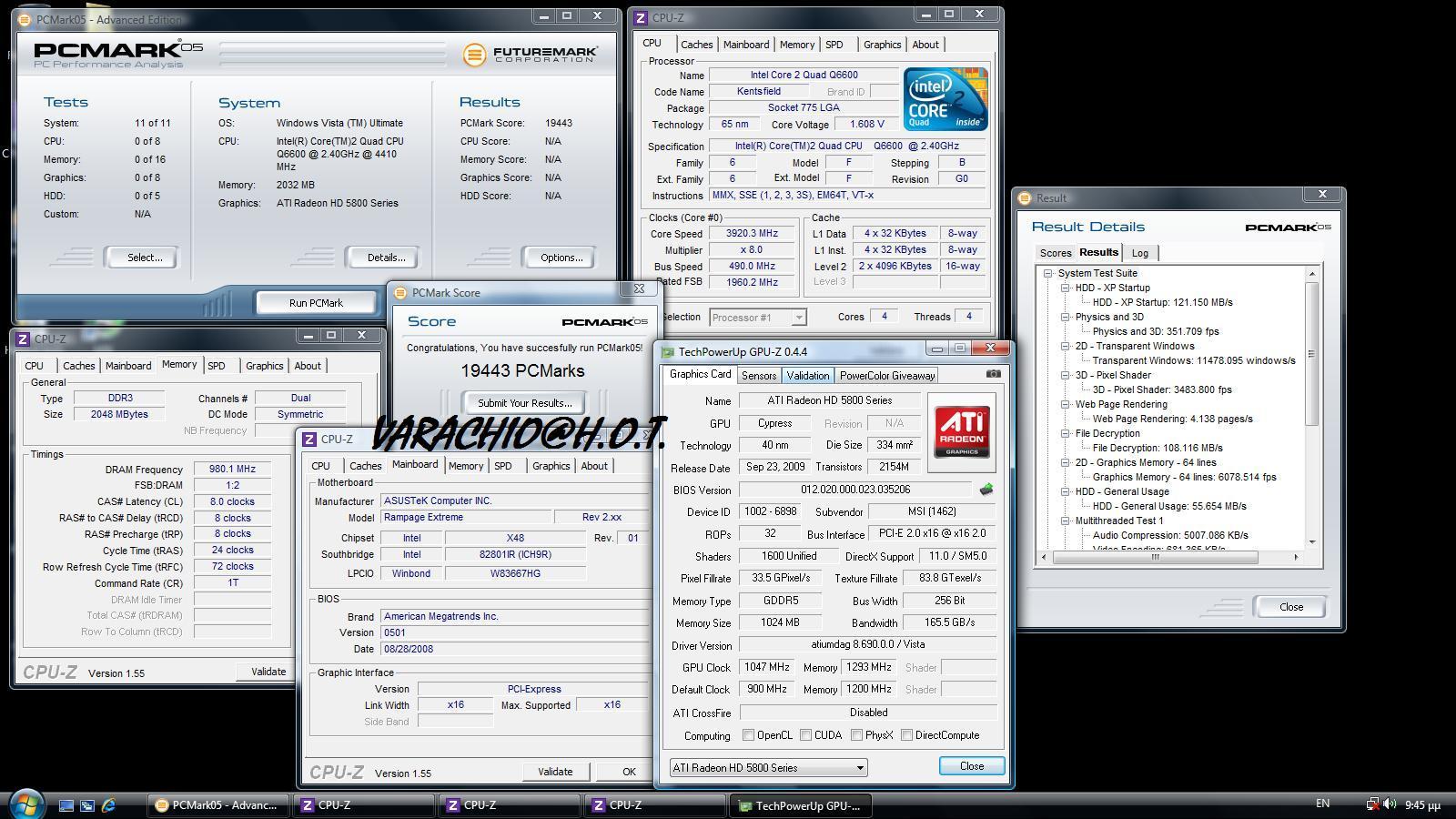
Task: Toggle the PhysX checkbox
Action: click(x=856, y=735)
